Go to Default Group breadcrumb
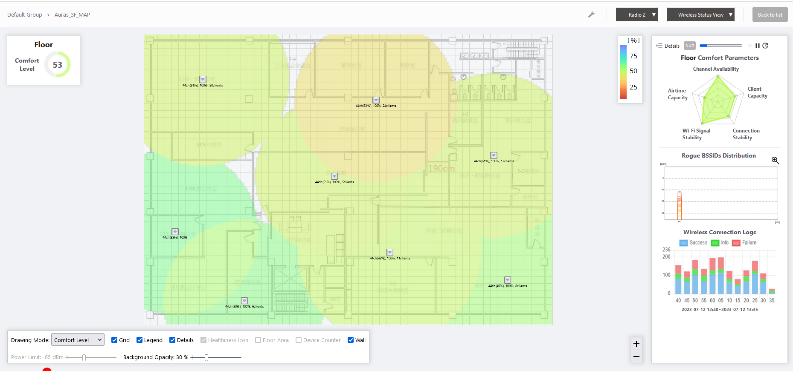 click(24, 15)
